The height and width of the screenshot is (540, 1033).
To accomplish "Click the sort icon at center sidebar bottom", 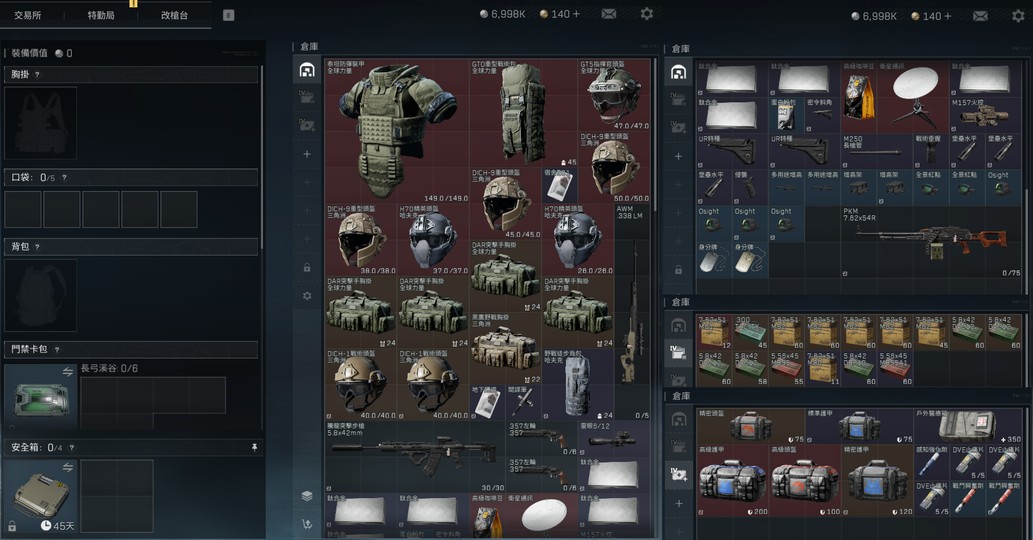I will coord(307,524).
